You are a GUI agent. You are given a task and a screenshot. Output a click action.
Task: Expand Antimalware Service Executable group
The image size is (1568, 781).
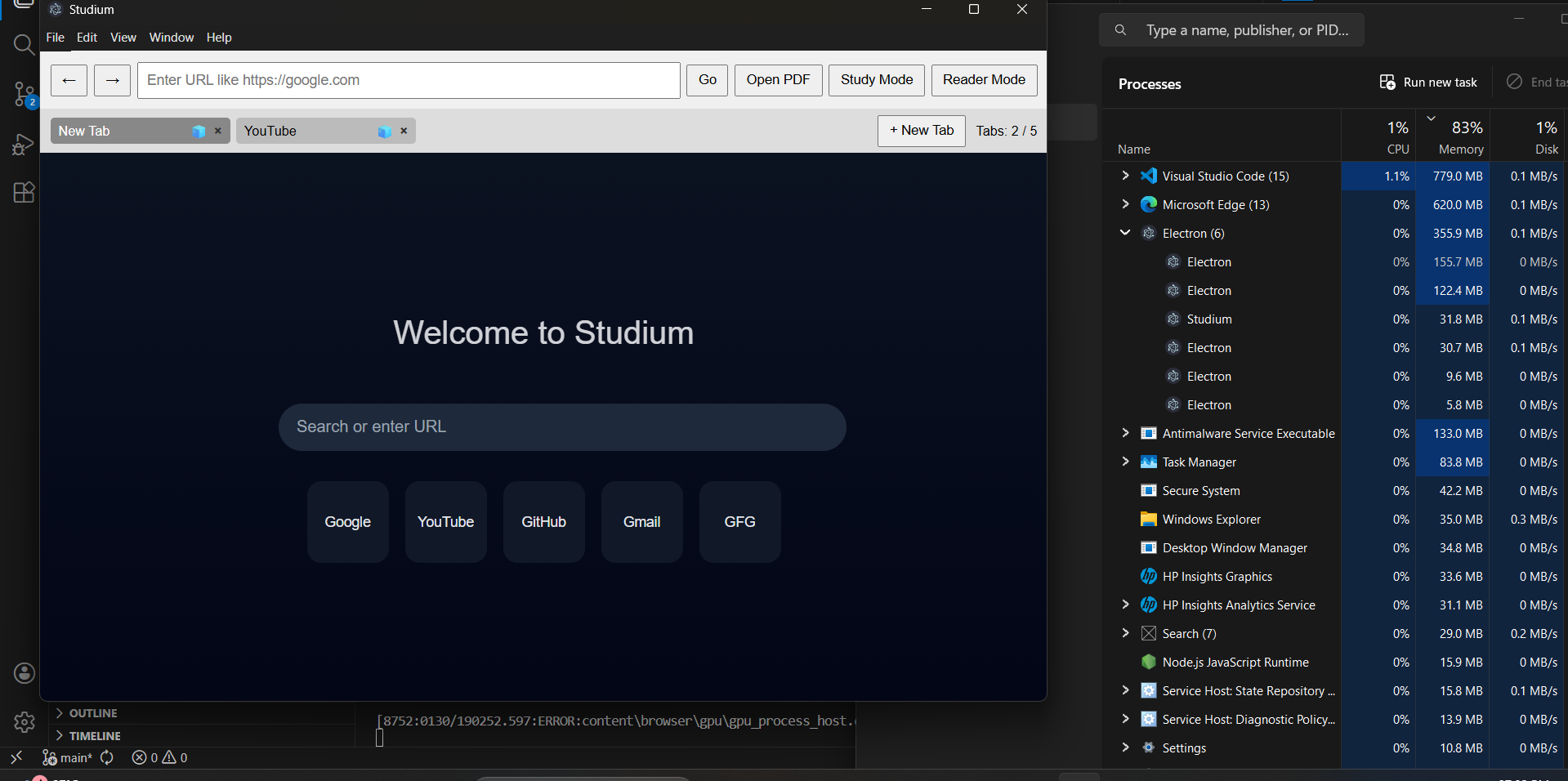tap(1125, 433)
